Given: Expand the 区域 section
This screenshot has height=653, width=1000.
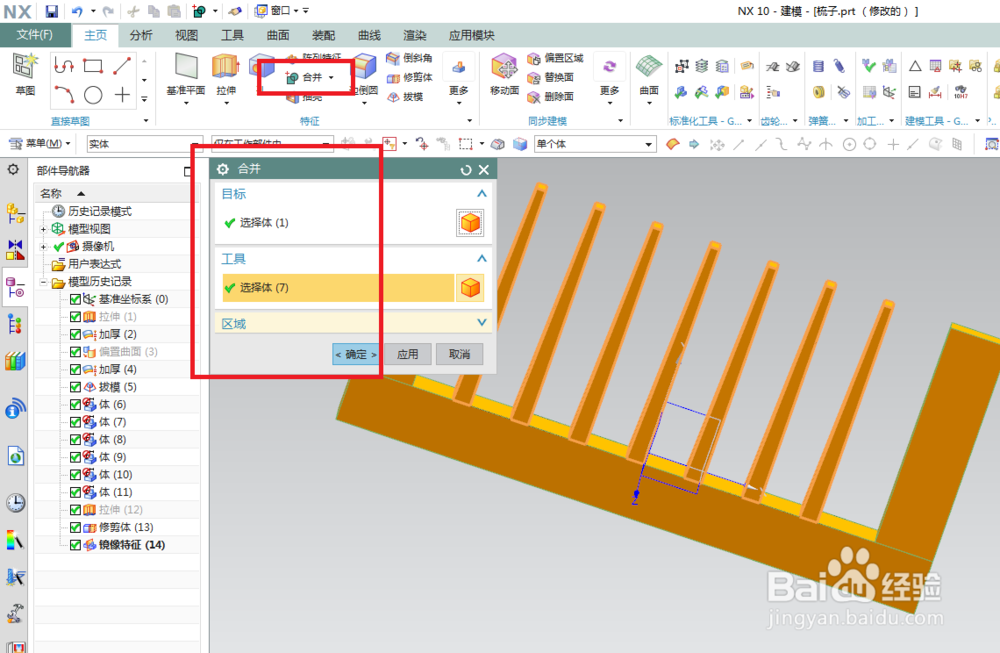Looking at the screenshot, I should pyautogui.click(x=482, y=323).
